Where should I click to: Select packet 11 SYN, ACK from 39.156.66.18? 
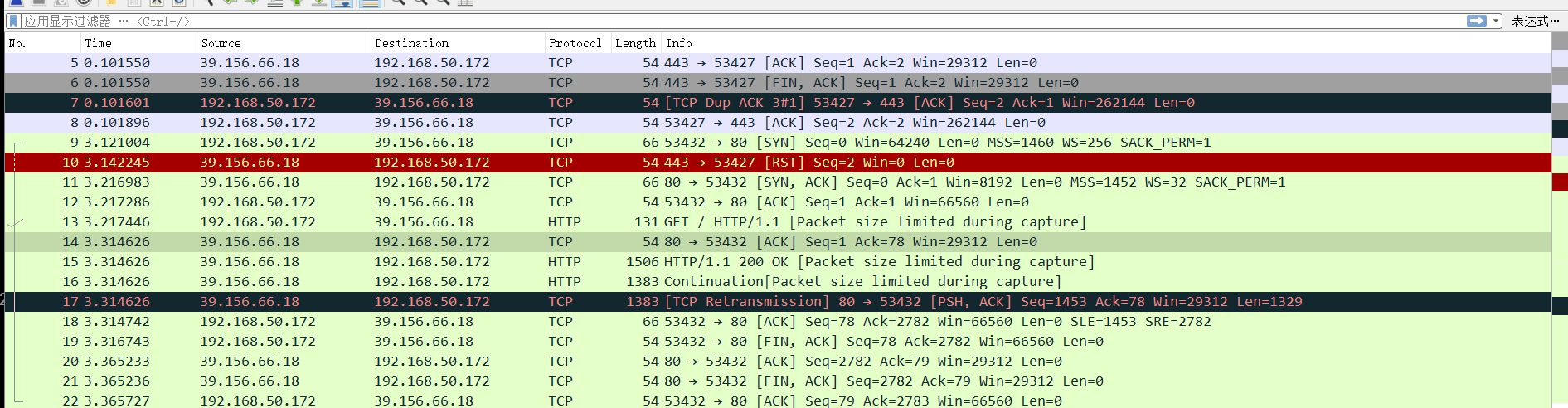coord(778,182)
